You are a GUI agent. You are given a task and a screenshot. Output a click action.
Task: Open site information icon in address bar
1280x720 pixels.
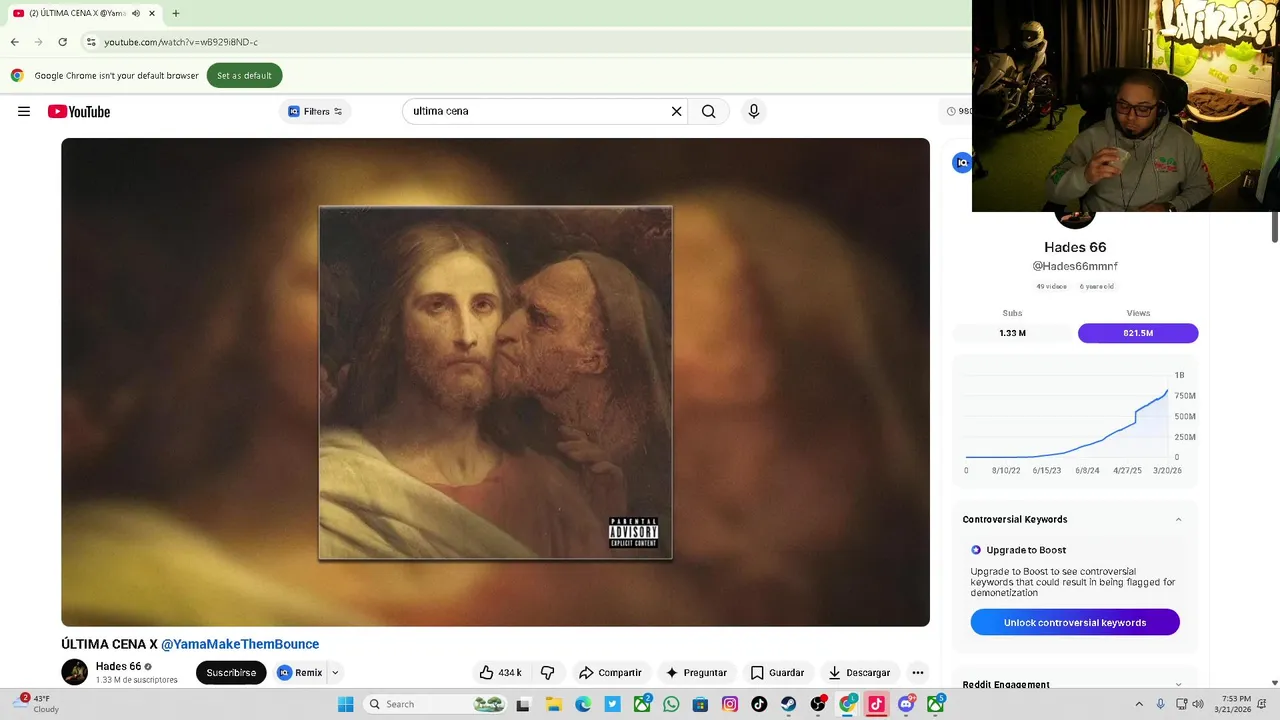pyautogui.click(x=90, y=42)
